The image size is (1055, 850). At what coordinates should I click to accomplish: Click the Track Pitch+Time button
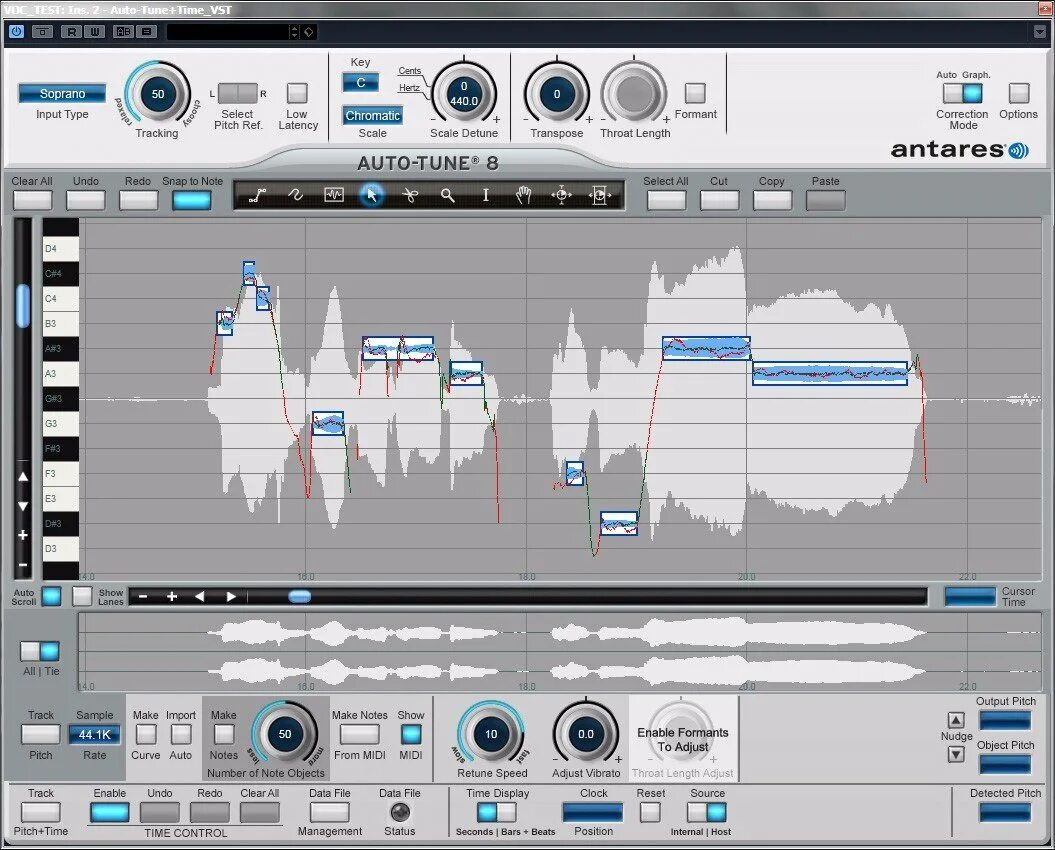(x=40, y=812)
